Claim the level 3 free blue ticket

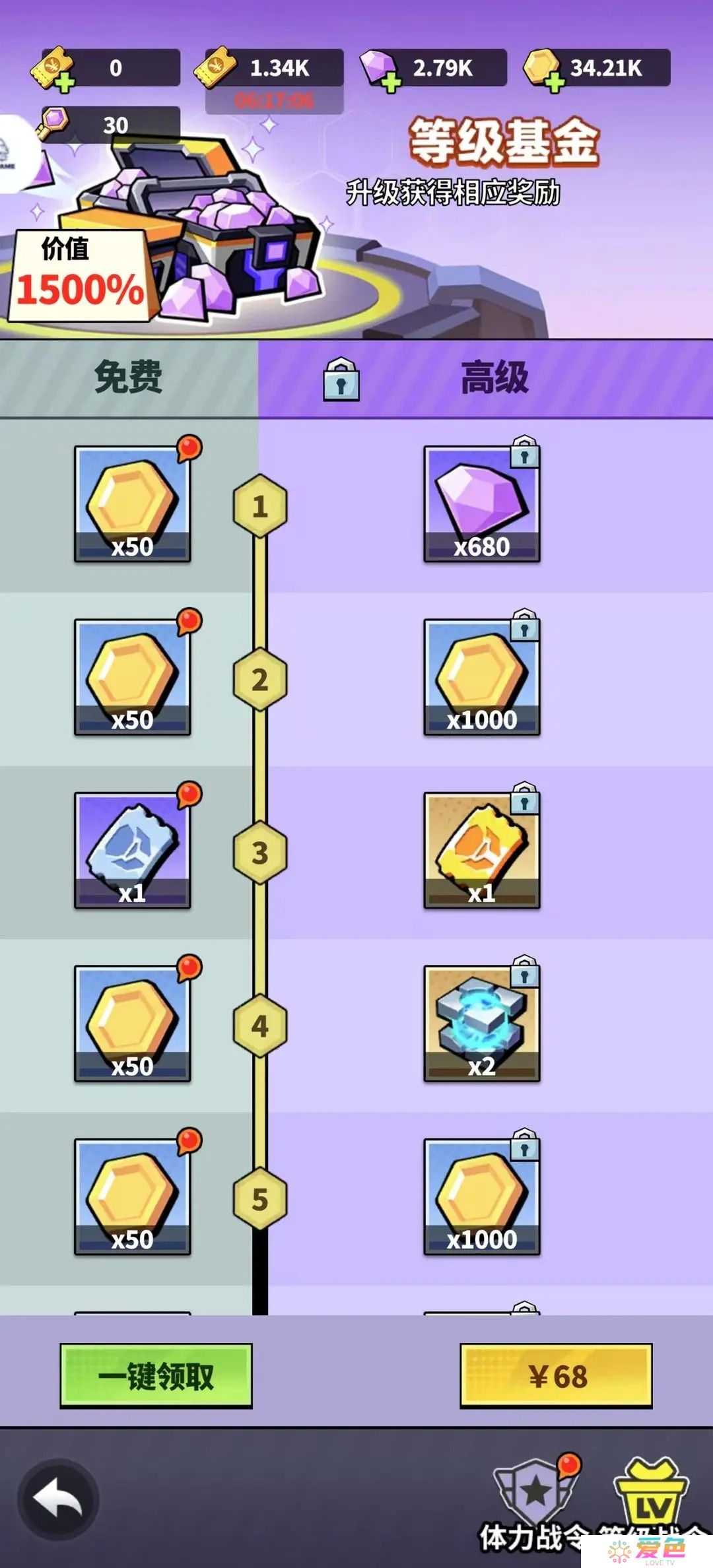(x=133, y=851)
